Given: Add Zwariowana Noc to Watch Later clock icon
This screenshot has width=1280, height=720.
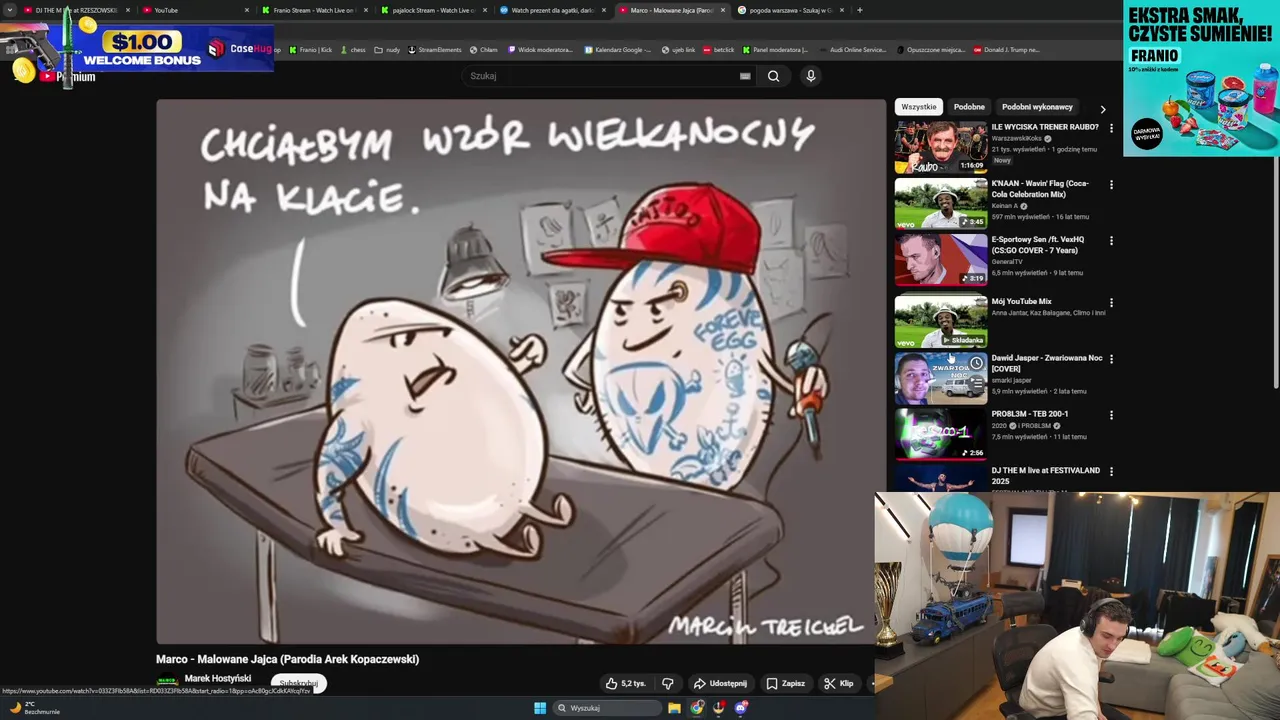Looking at the screenshot, I should pos(976,363).
